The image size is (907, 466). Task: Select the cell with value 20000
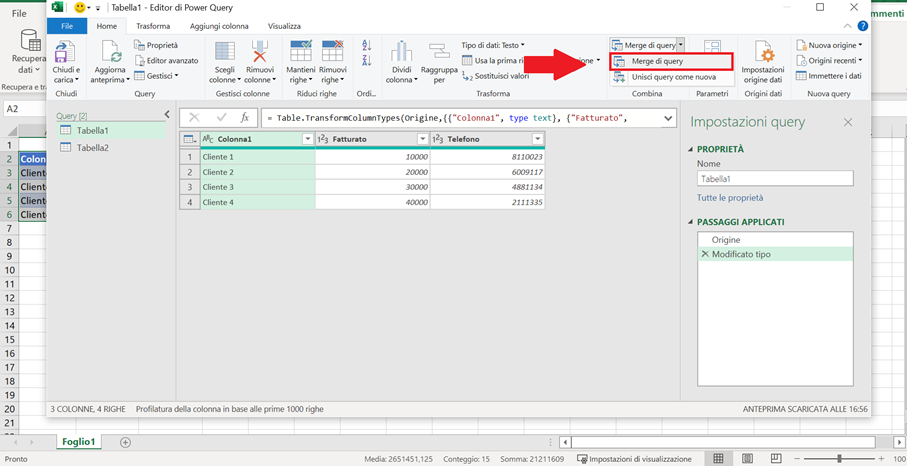[373, 172]
